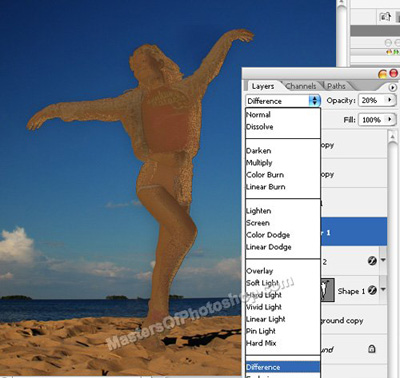Viewport: 400px width, 378px height.
Task: Click the Layers list scroll up arrow
Action: coord(393,137)
